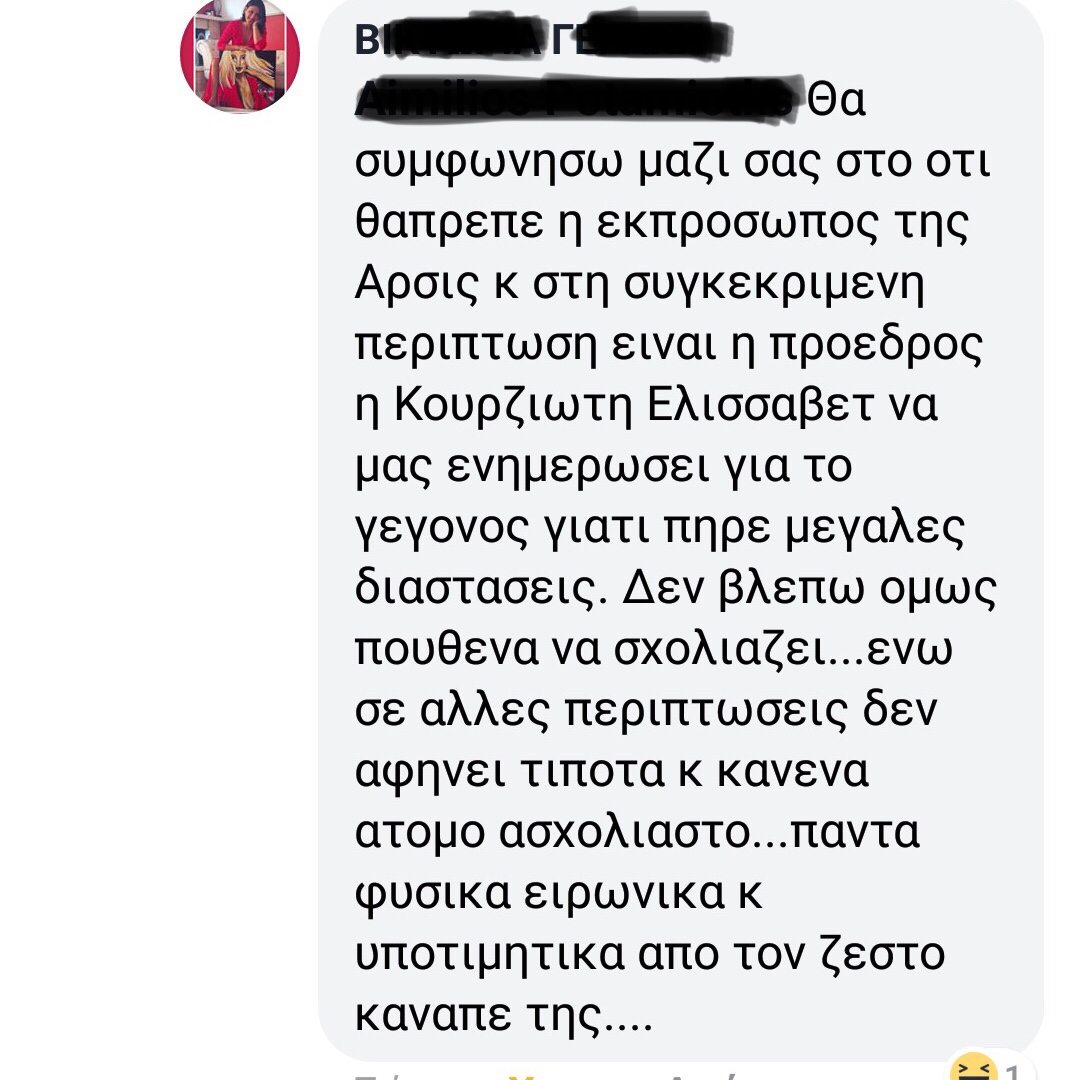Click the word σχολιαζει in the comment
The image size is (1080, 1080).
[720, 650]
